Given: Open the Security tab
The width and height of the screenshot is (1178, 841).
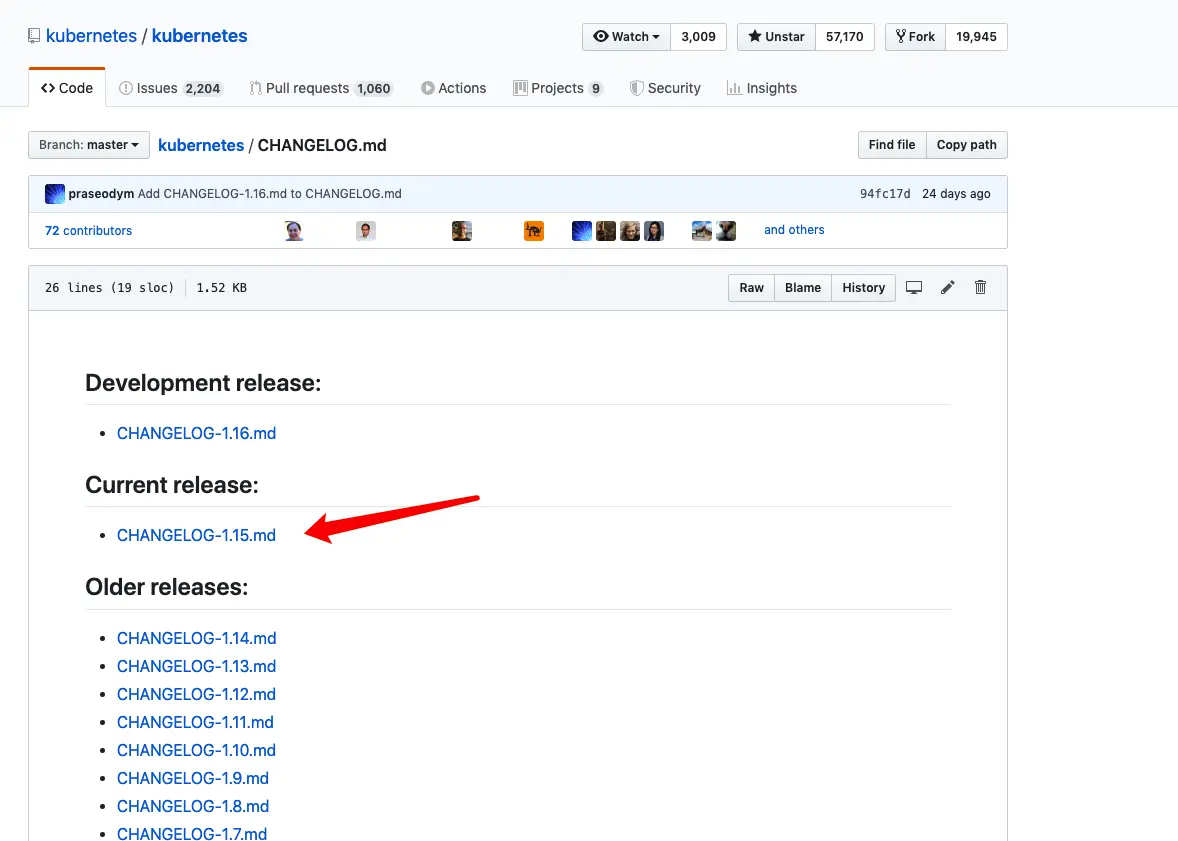Looking at the screenshot, I should tap(665, 88).
